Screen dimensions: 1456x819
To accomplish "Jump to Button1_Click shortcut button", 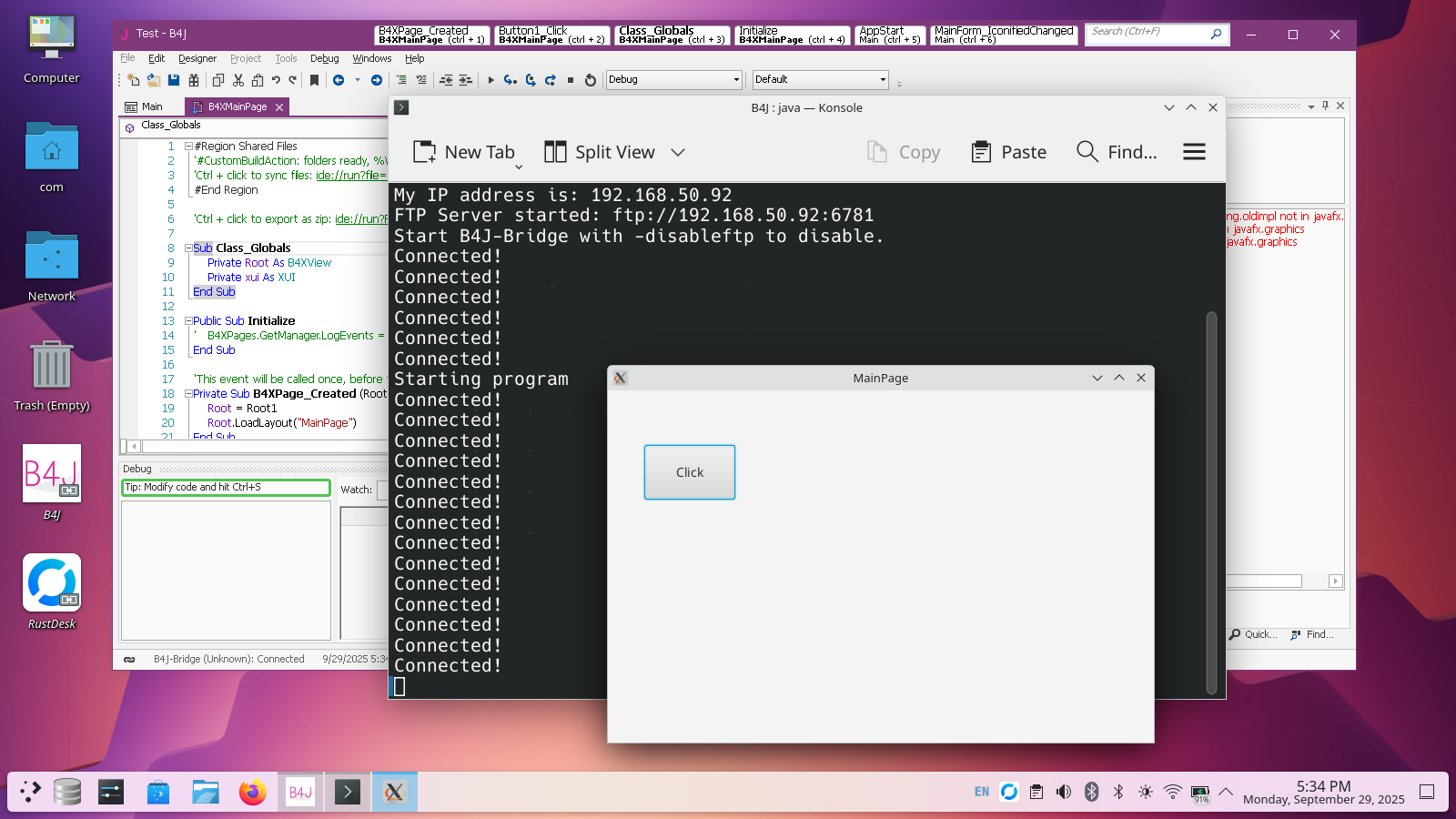I will pyautogui.click(x=552, y=35).
